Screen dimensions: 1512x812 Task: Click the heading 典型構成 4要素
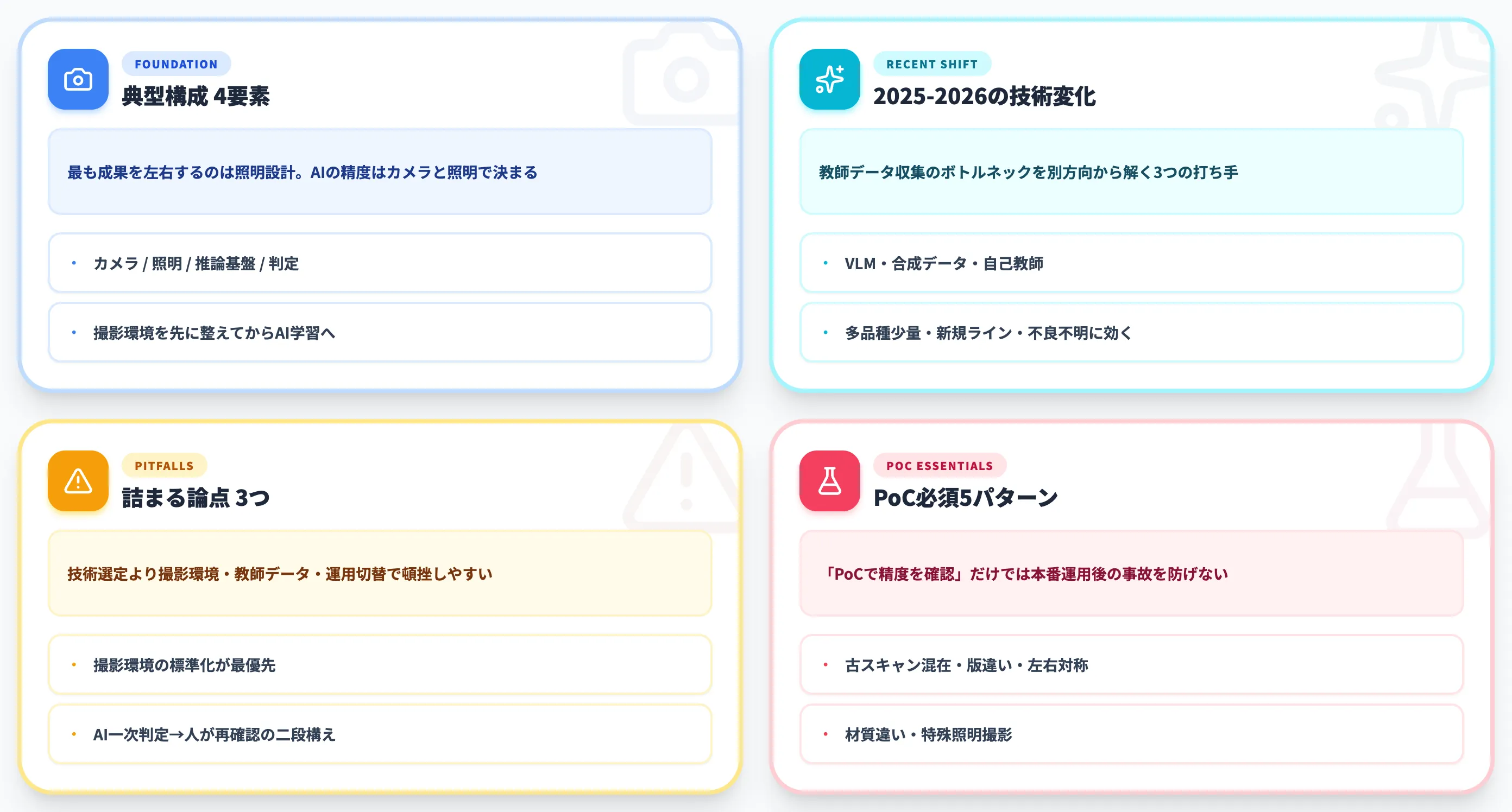(196, 96)
